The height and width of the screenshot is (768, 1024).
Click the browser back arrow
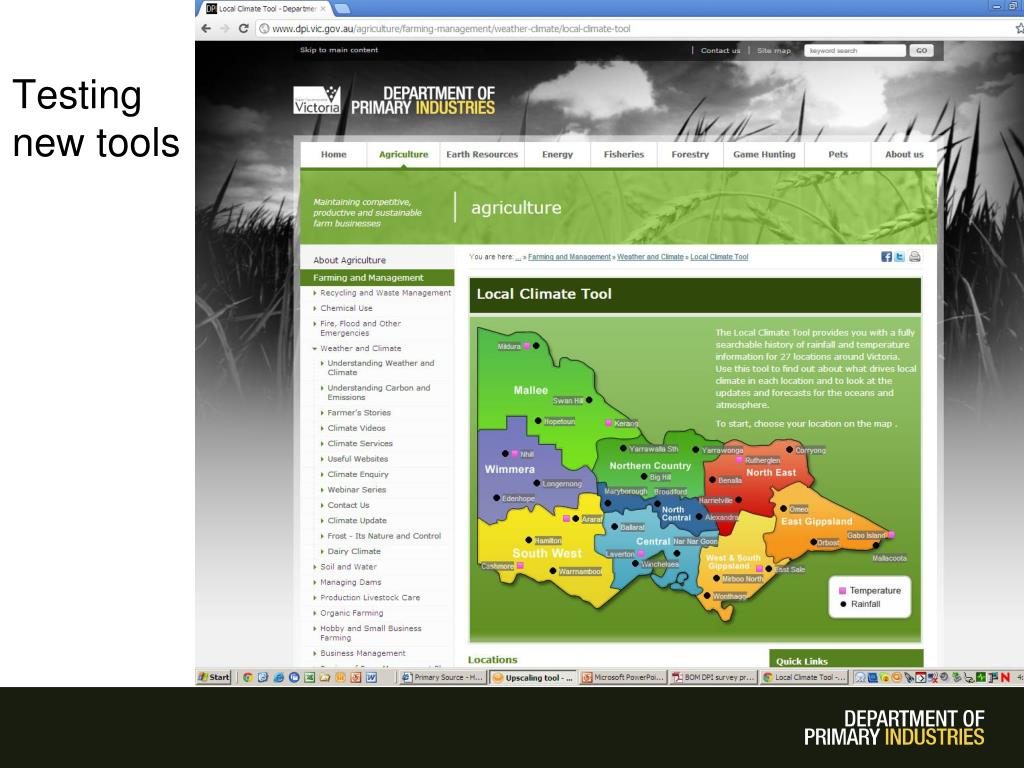[206, 29]
